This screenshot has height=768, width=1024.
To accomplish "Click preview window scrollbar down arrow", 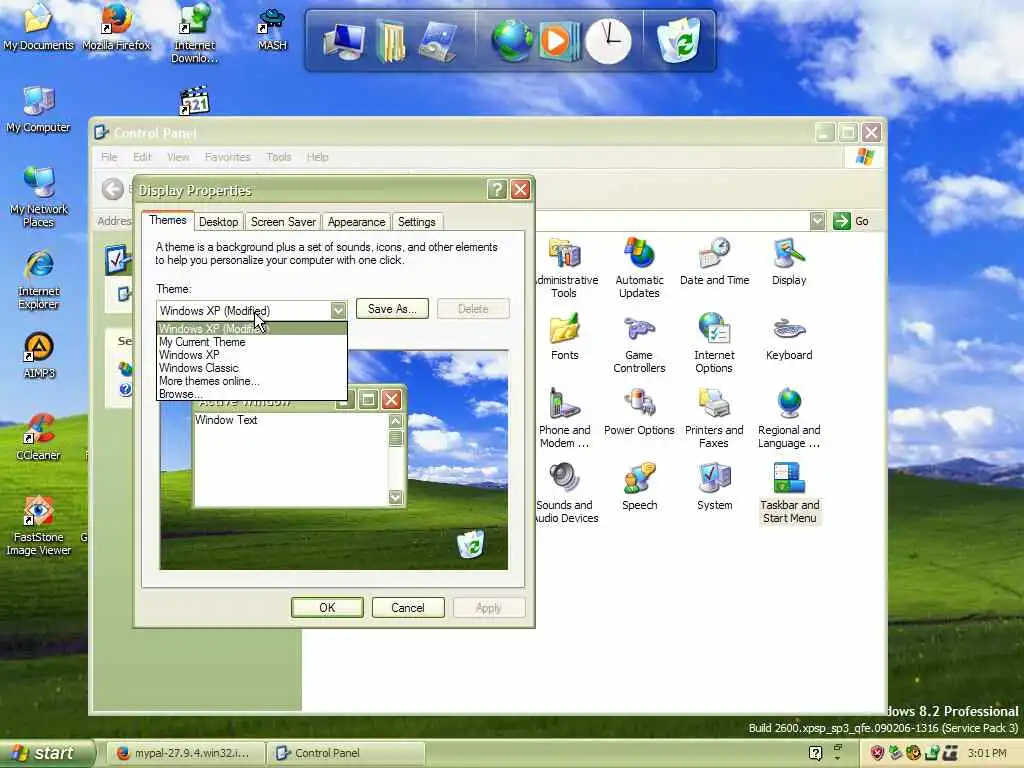I will click(x=396, y=498).
